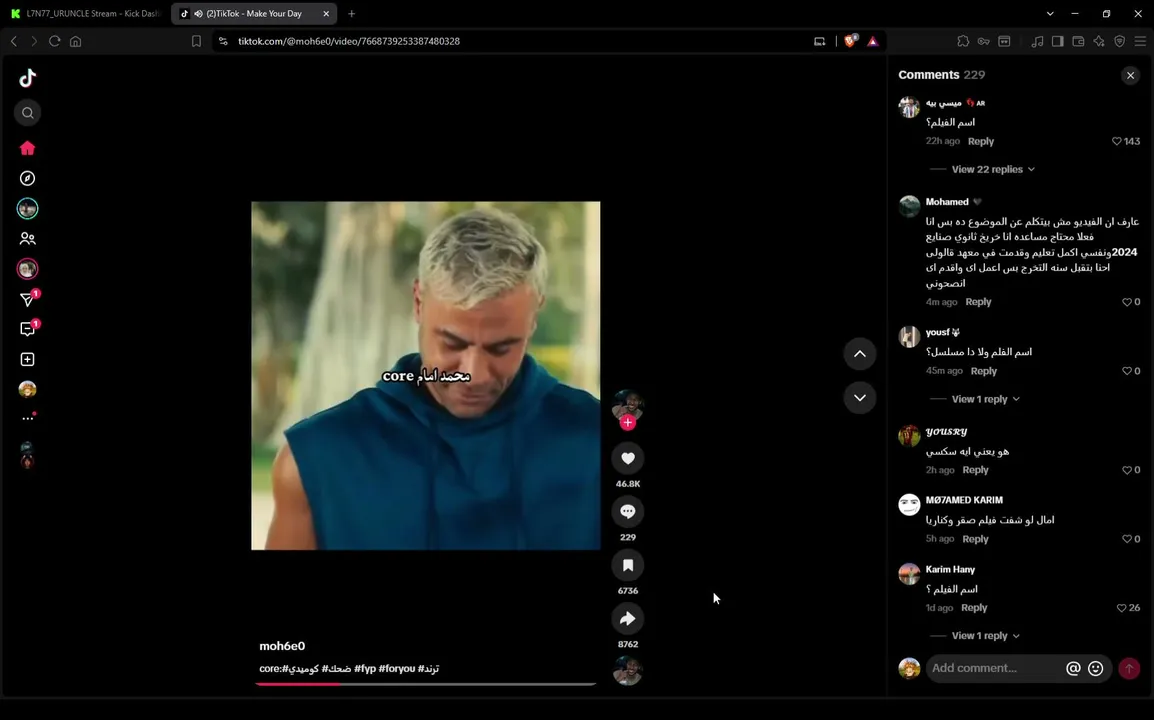Reply to MØ7AMED KARIM's comment

pyautogui.click(x=975, y=539)
